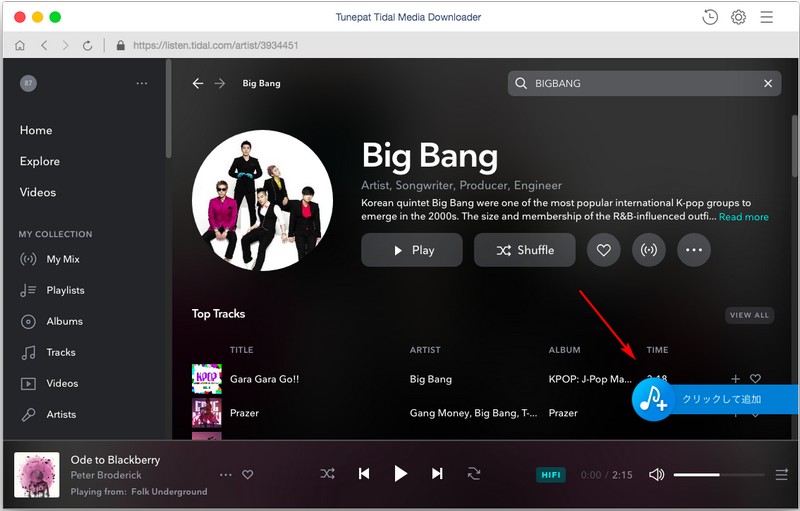800x511 pixels.
Task: Open Artists in collection
Action: tap(48, 415)
